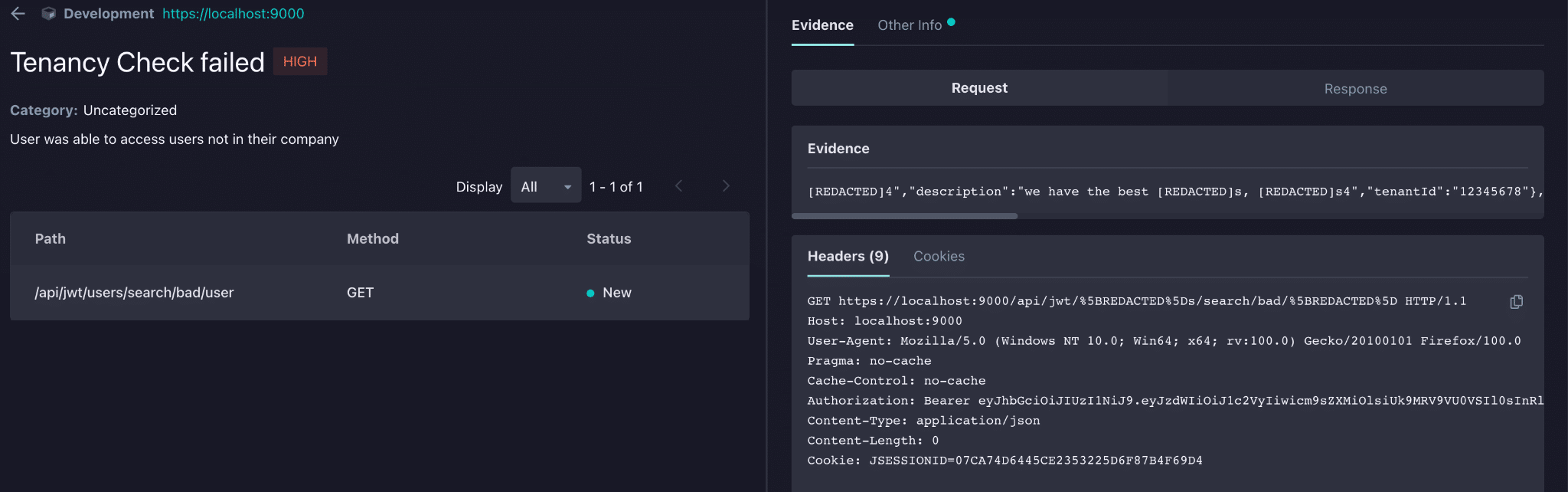Copy the request headers with the copy icon
This screenshot has width=1568, height=492.
[x=1516, y=302]
